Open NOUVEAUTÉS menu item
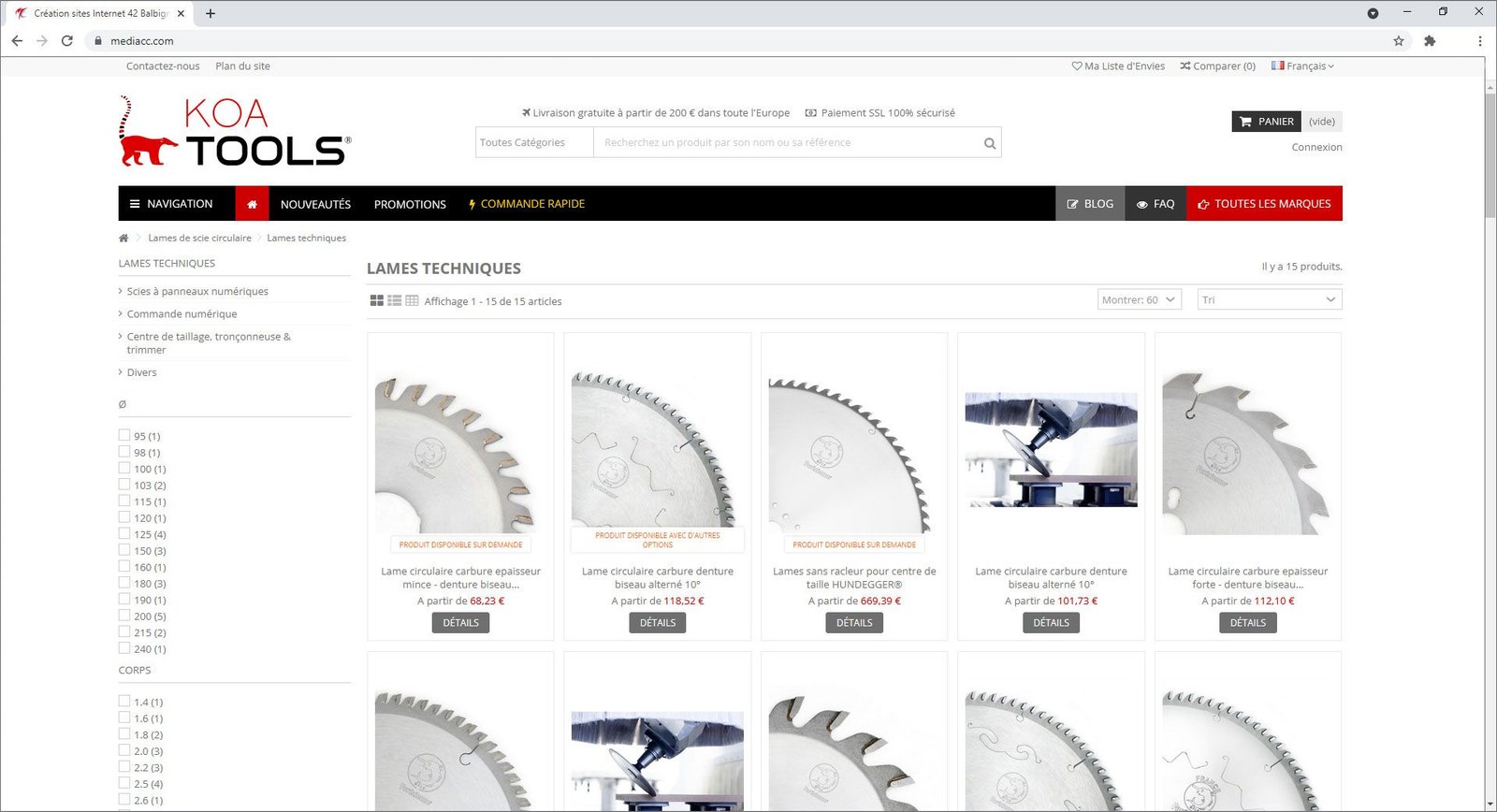This screenshot has width=1497, height=812. [315, 204]
